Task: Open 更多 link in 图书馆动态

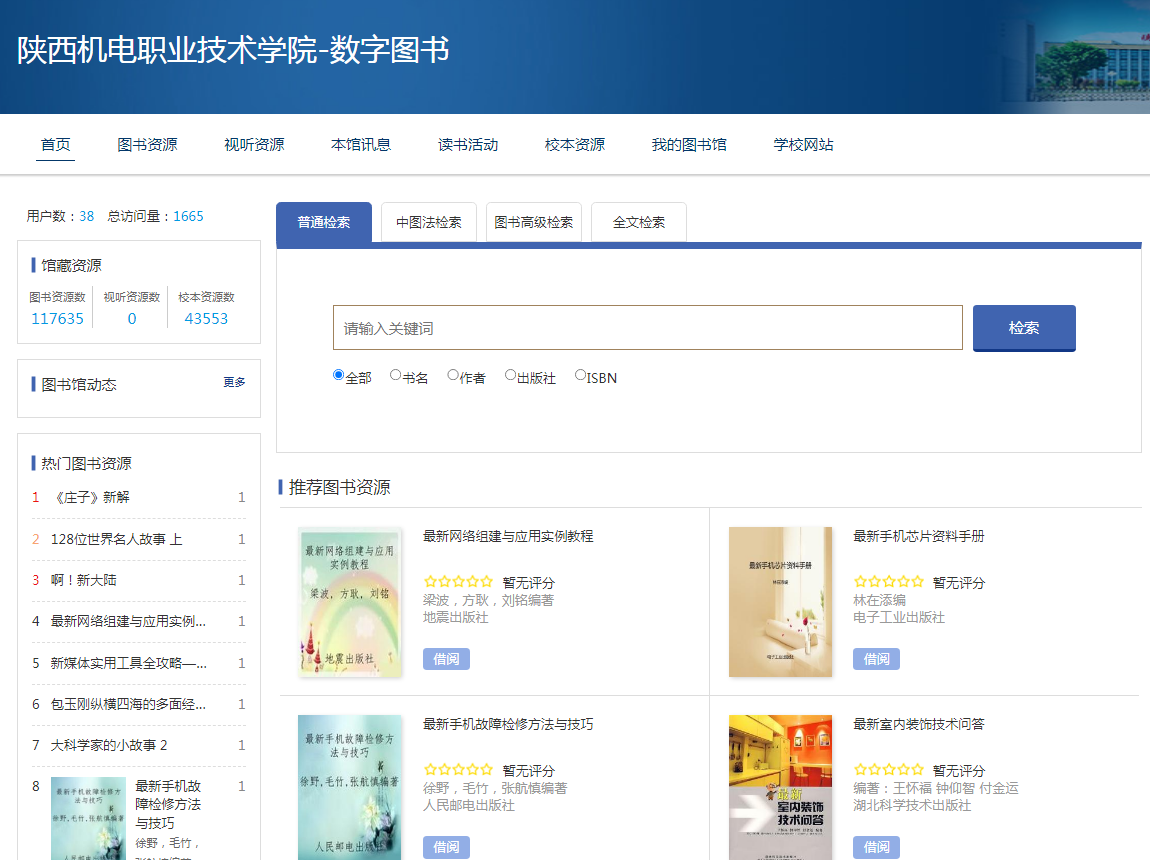Action: (235, 382)
